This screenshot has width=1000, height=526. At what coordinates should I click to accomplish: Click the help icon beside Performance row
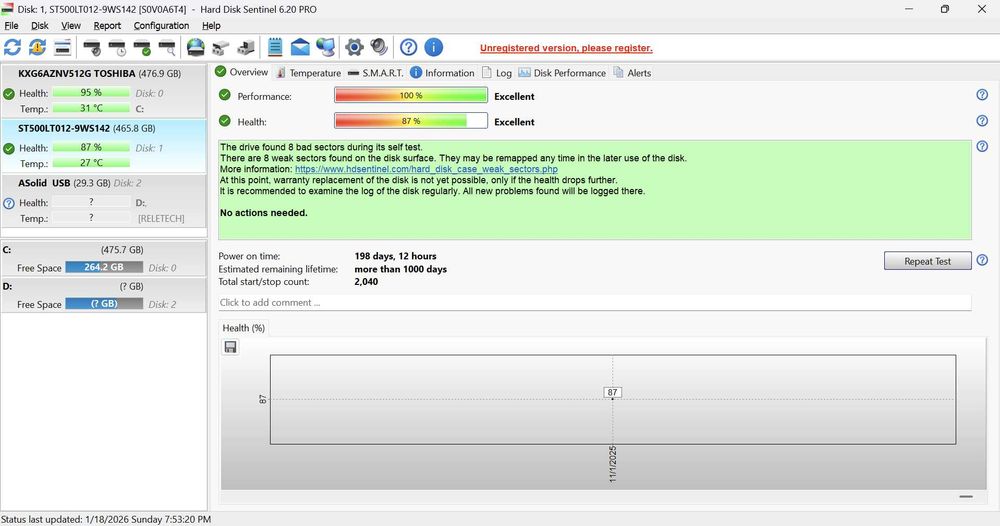point(982,95)
